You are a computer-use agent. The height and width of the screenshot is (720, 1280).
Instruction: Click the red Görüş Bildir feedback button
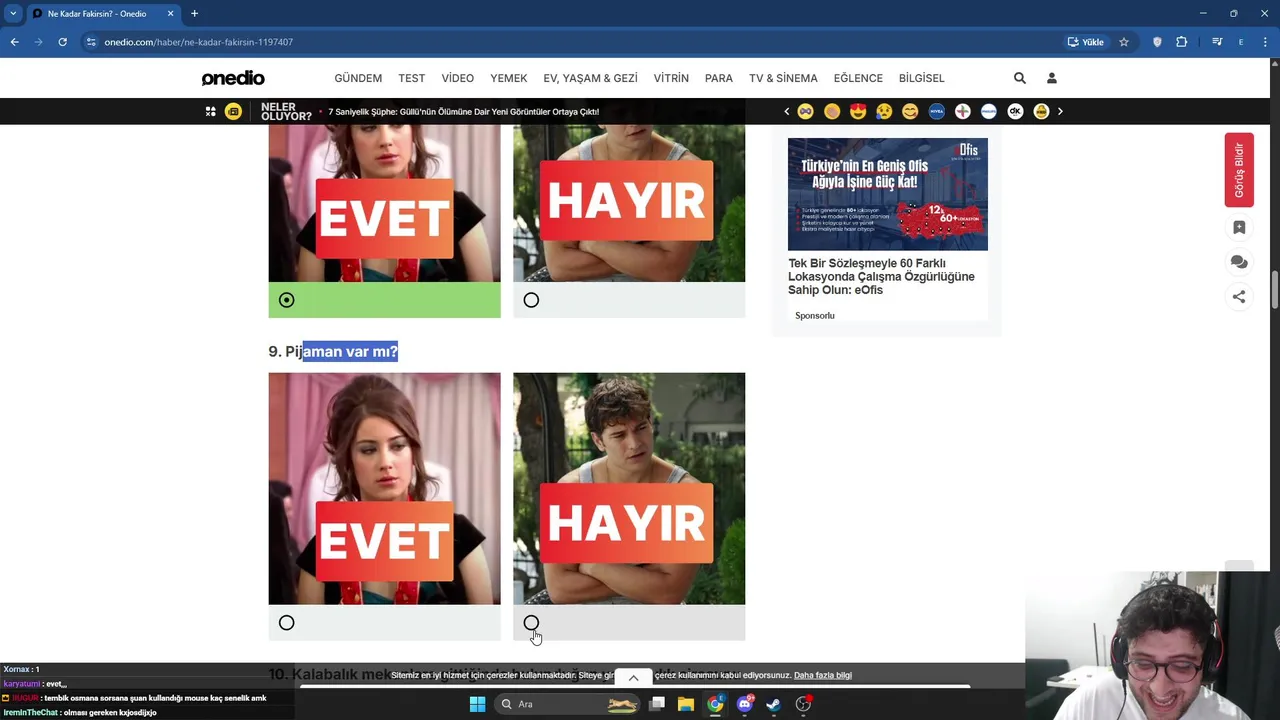1239,170
